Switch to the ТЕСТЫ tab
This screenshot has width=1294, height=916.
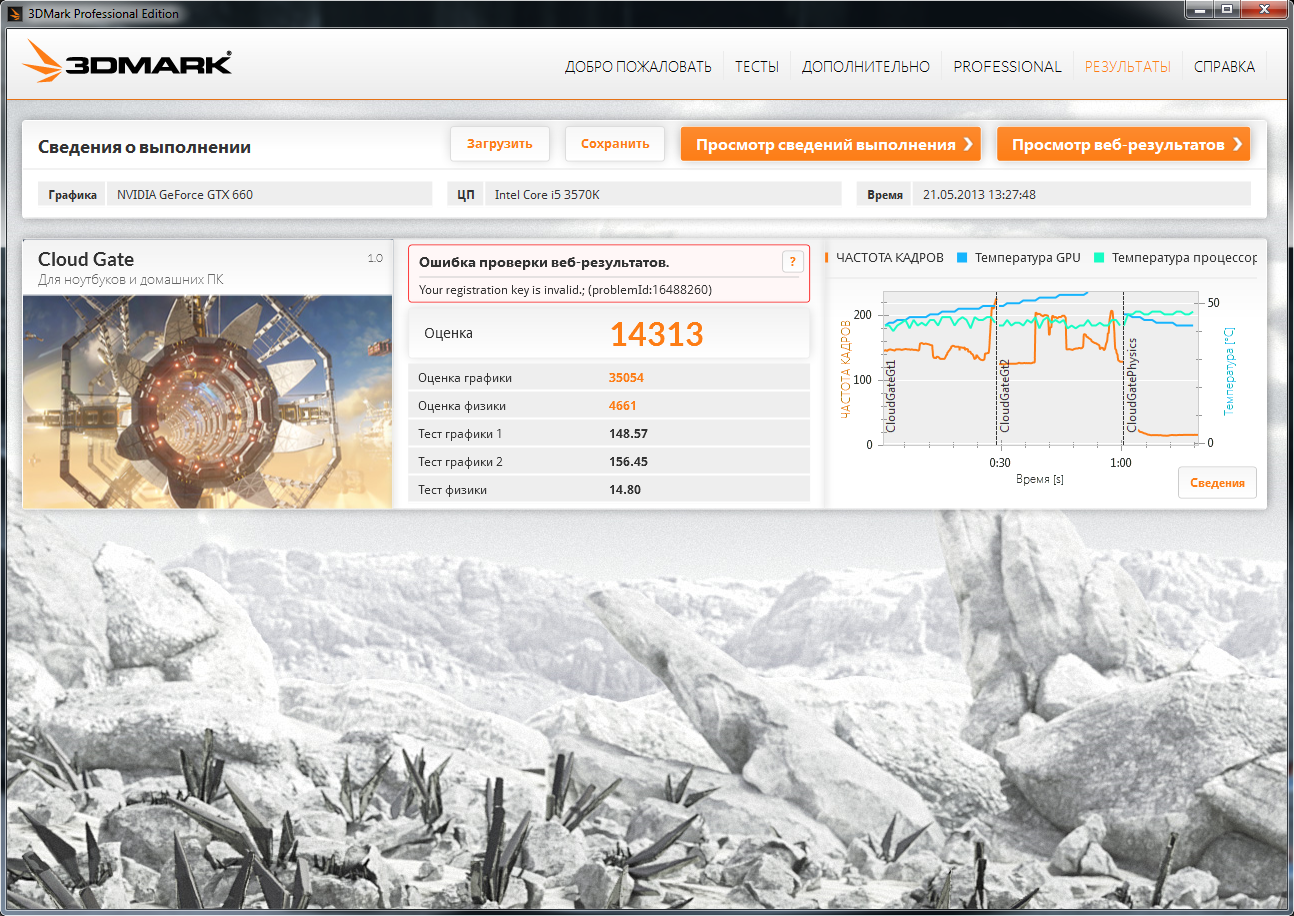[757, 67]
